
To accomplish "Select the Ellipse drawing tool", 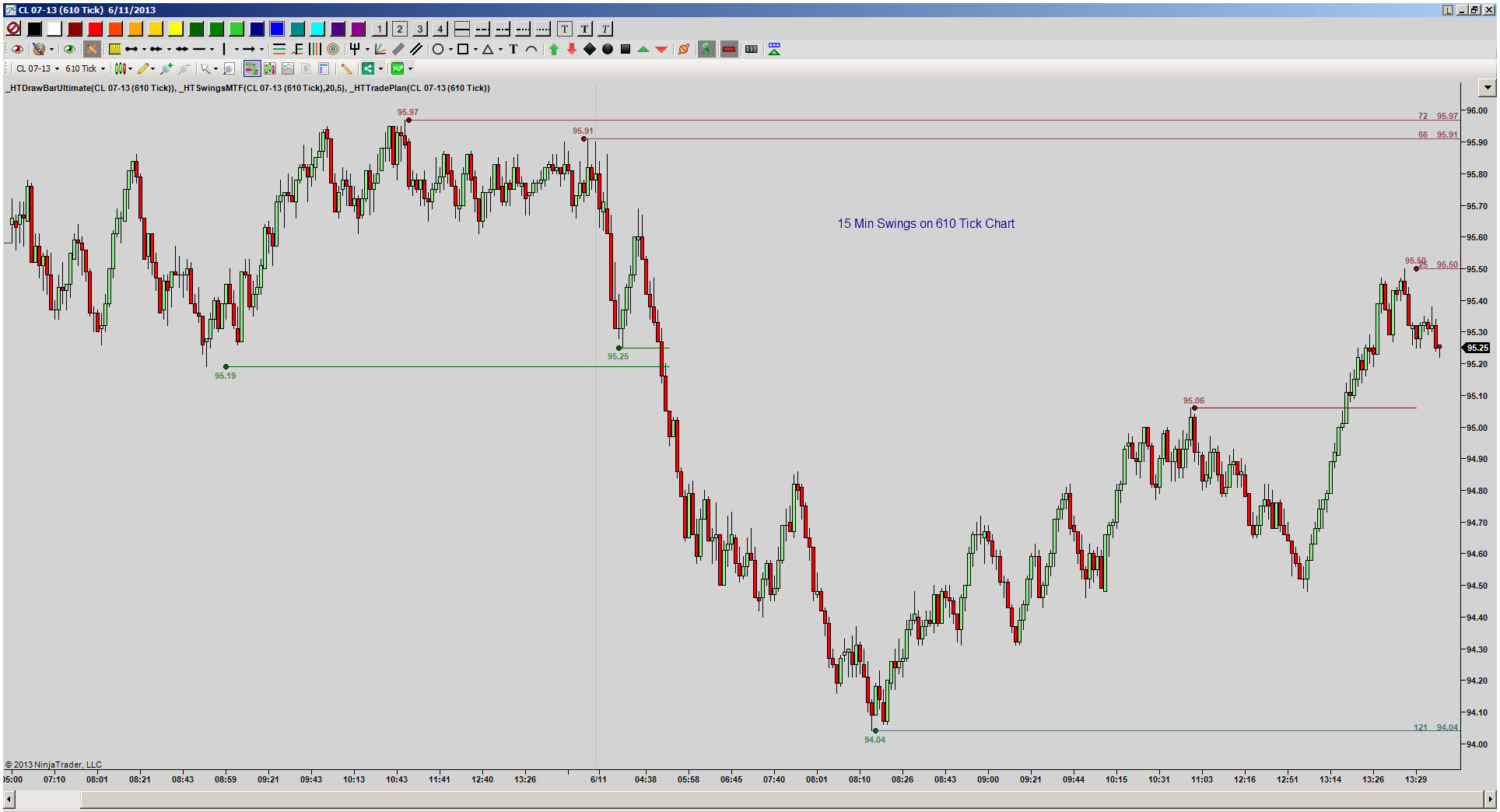I will tap(436, 49).
